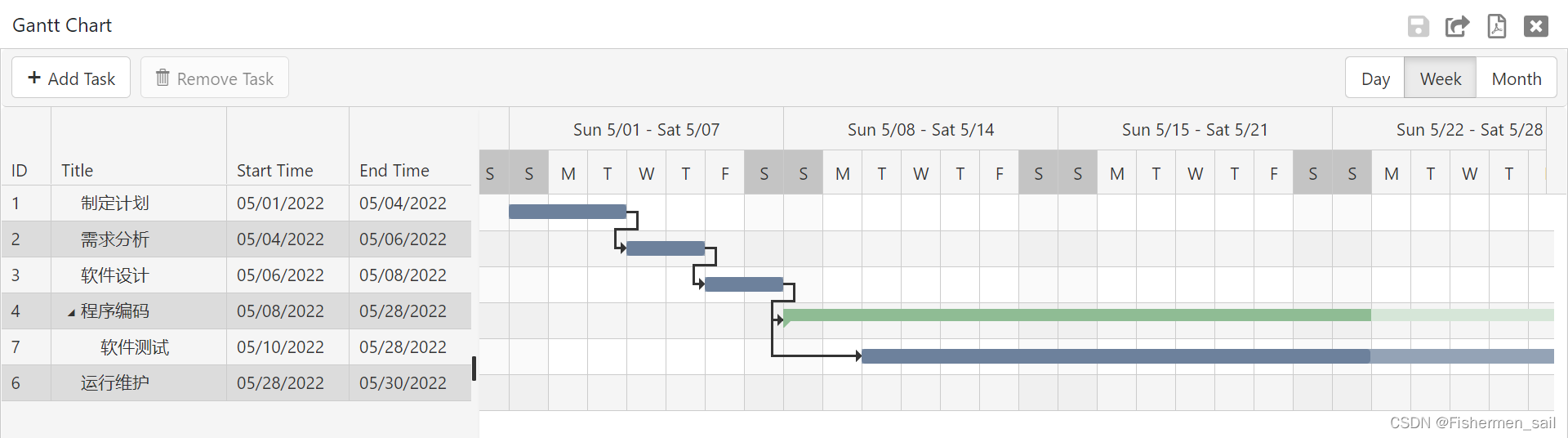Select the 软件测试 subtask row

pyautogui.click(x=135, y=347)
